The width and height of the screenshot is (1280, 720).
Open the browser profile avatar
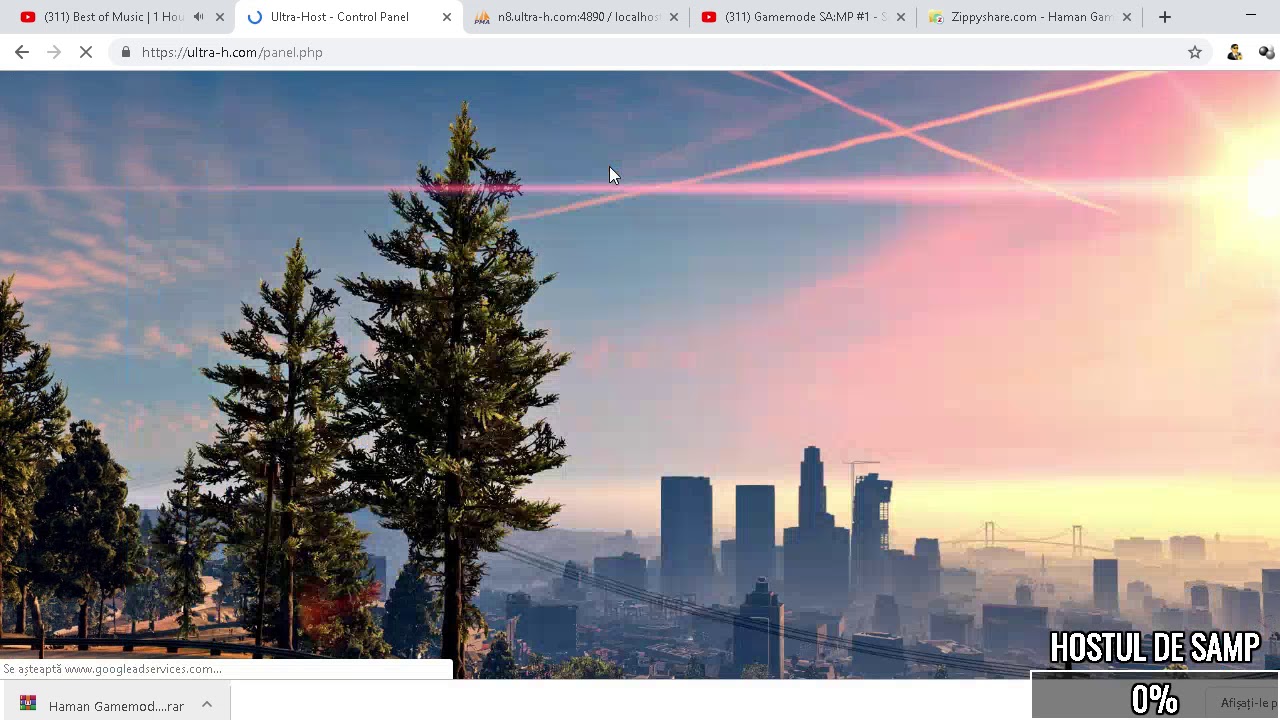tap(1235, 52)
